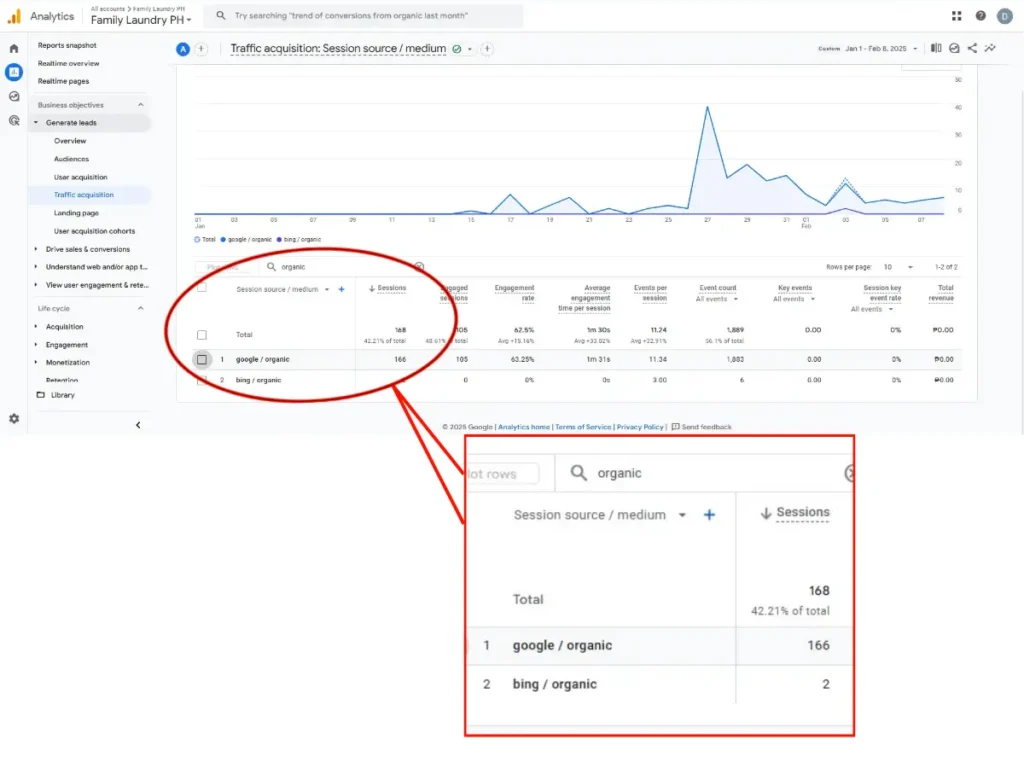Open the date range Jan 1 - Feb 8 dropdown
This screenshot has height=768, width=1024.
coord(881,49)
